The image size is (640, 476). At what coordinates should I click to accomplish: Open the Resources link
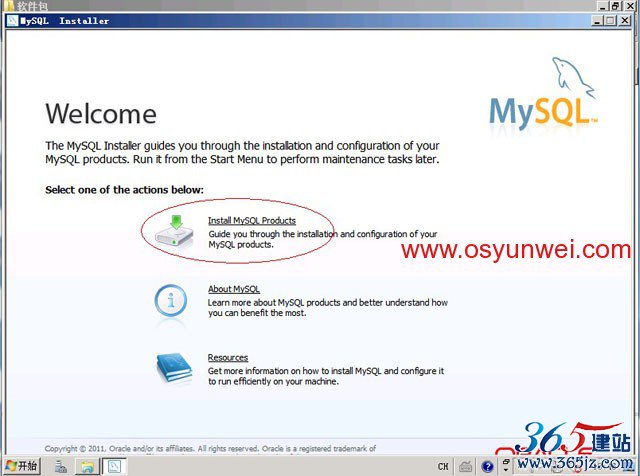pos(228,358)
